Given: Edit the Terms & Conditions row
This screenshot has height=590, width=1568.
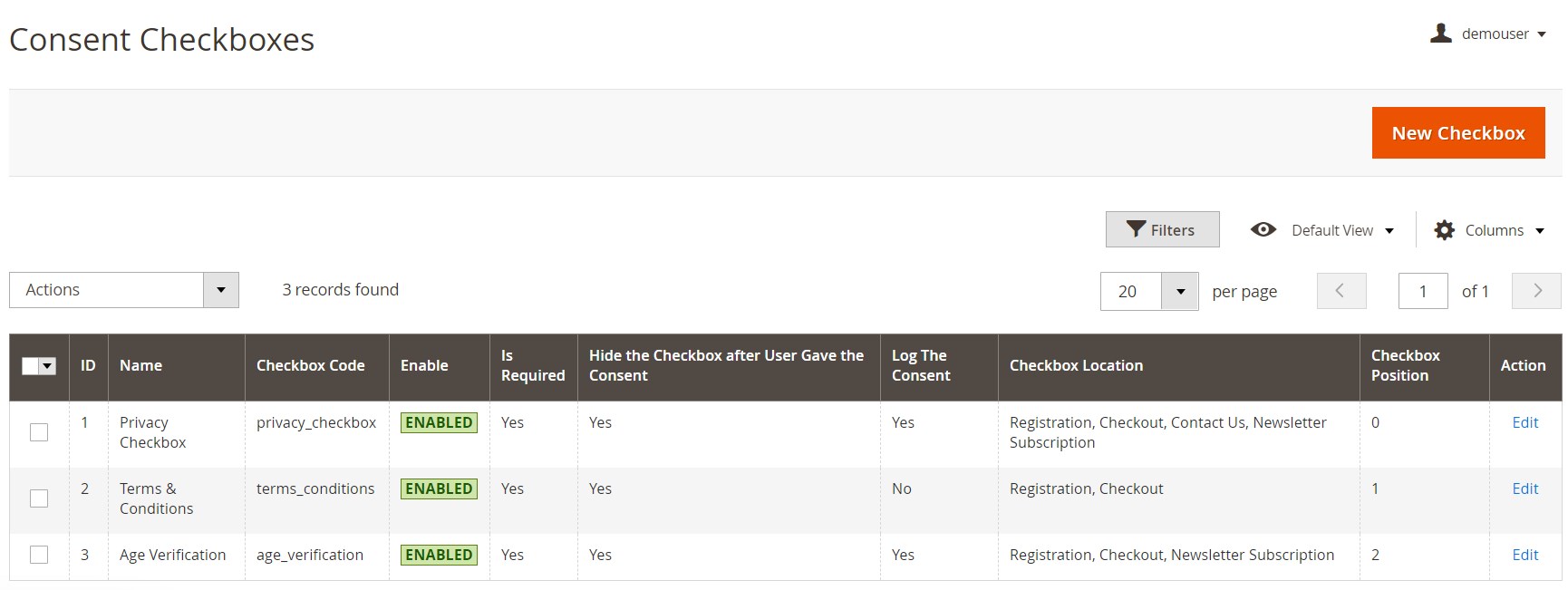Looking at the screenshot, I should click(x=1525, y=488).
